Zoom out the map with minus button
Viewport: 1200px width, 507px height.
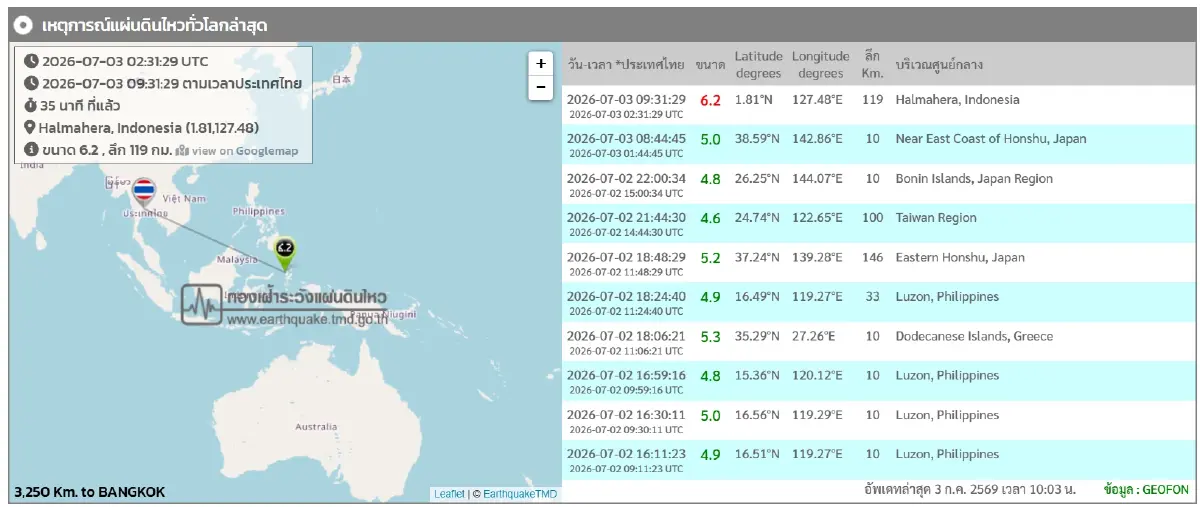[x=540, y=88]
